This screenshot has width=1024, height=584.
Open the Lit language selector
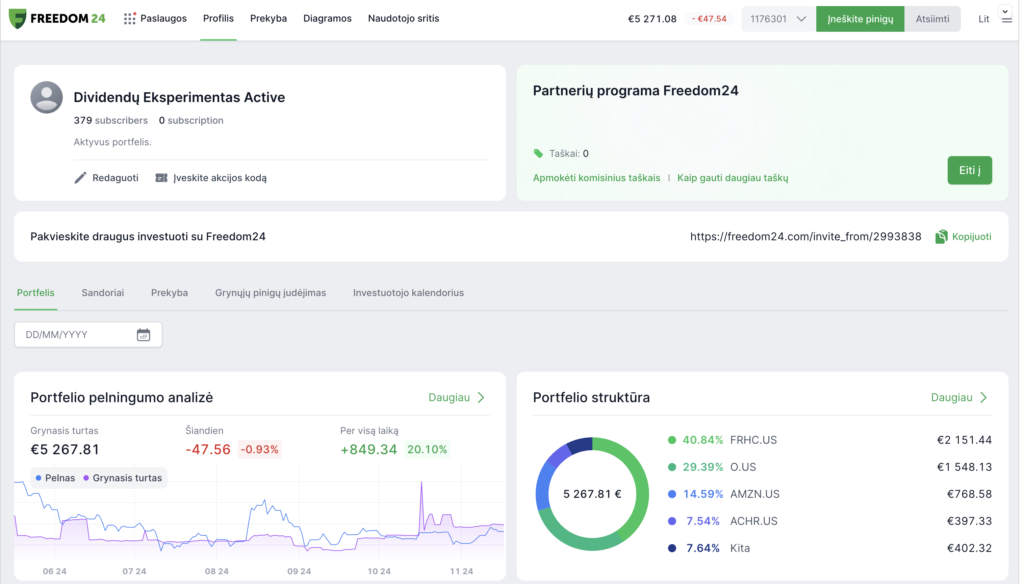(984, 19)
